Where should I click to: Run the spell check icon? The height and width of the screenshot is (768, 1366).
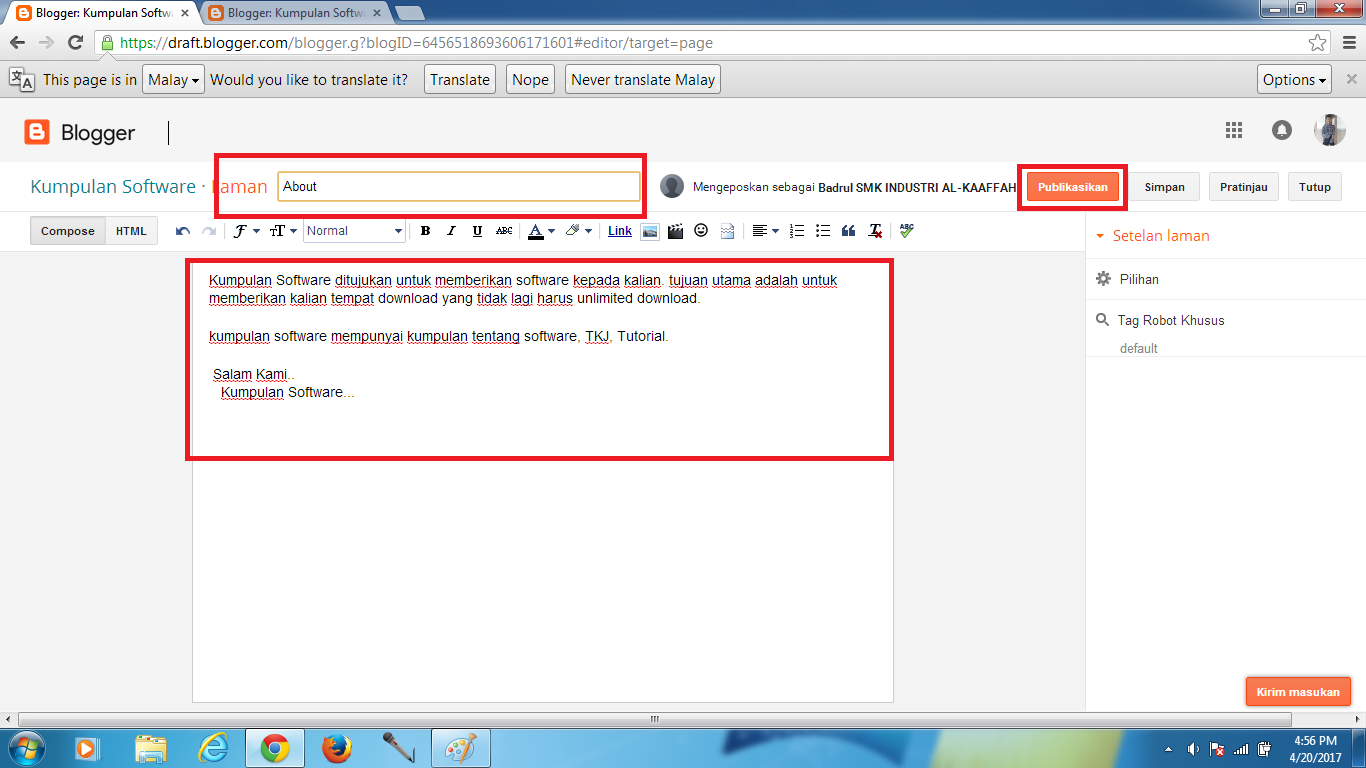click(x=906, y=231)
